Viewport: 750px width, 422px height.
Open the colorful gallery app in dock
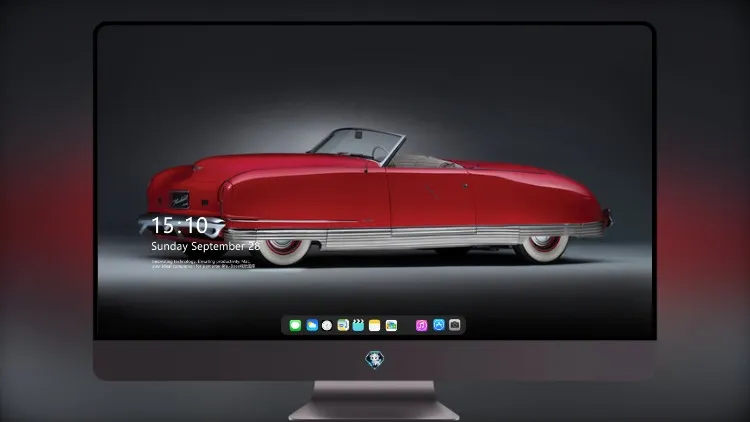[391, 325]
